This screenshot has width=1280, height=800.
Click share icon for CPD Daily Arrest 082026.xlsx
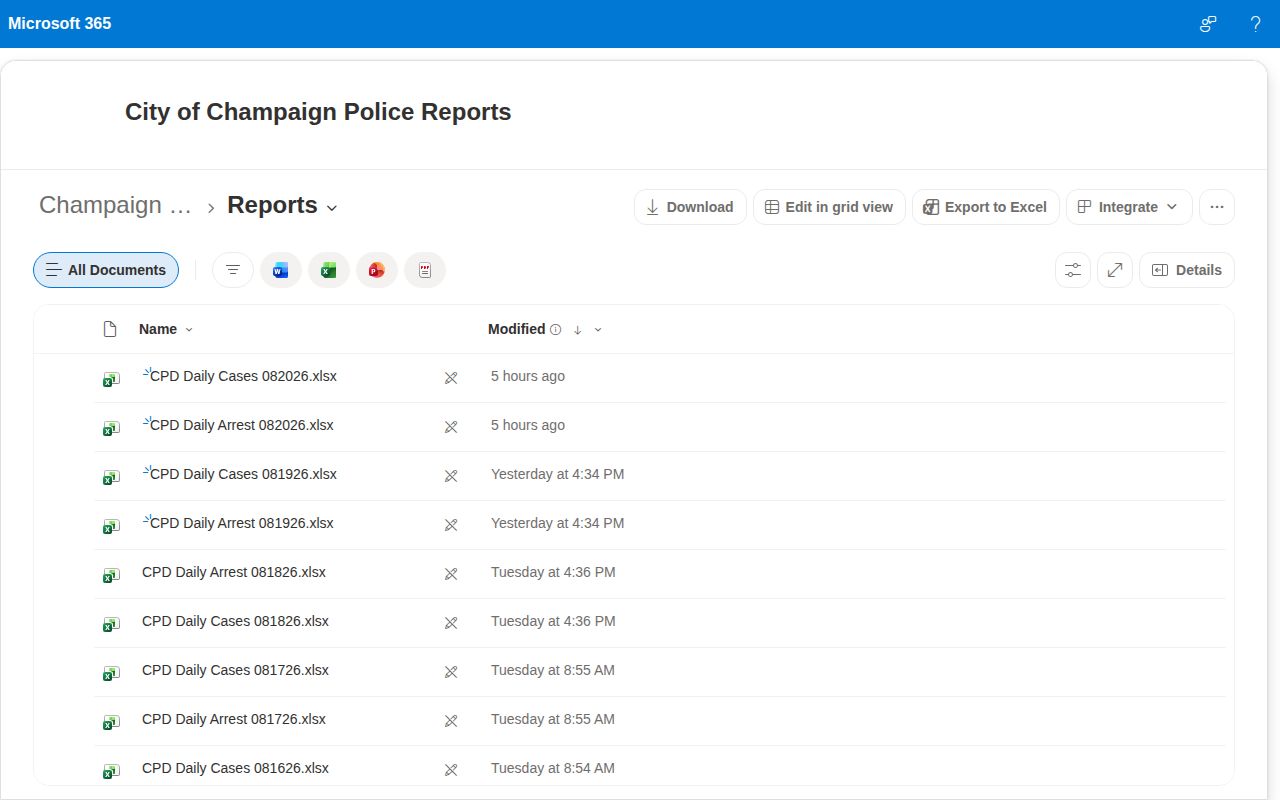click(x=451, y=427)
